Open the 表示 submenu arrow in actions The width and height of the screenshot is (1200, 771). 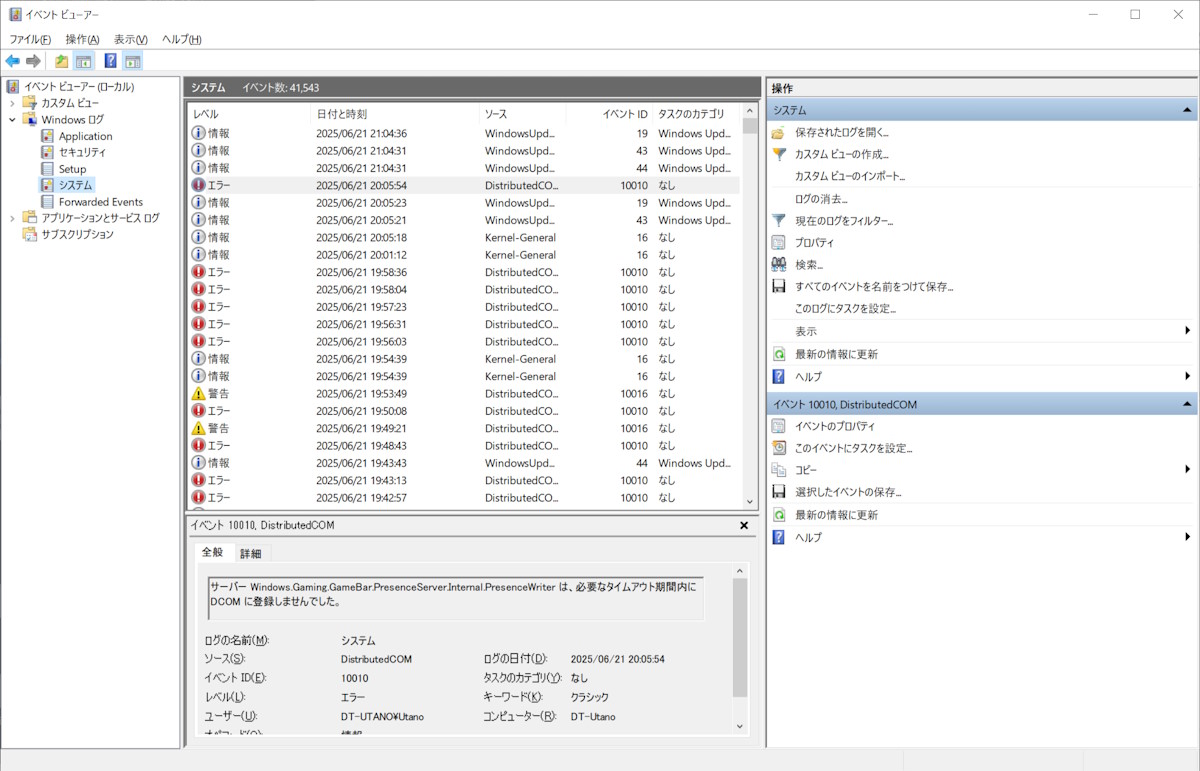click(x=1187, y=331)
